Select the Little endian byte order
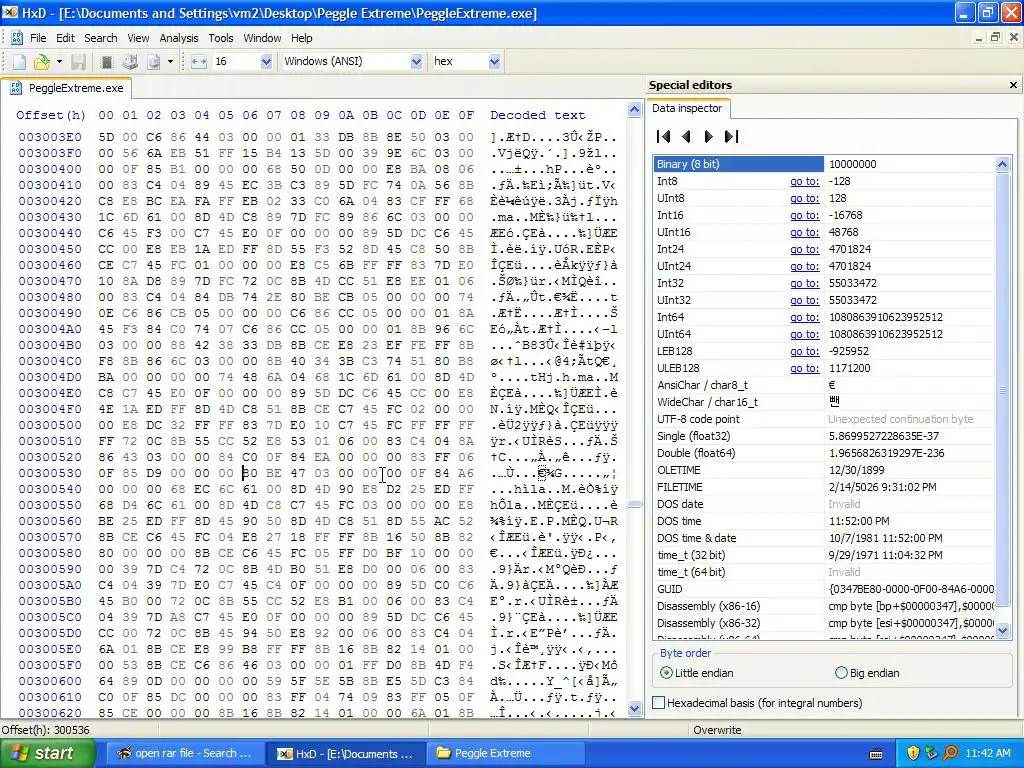This screenshot has width=1024, height=768. pos(697,673)
